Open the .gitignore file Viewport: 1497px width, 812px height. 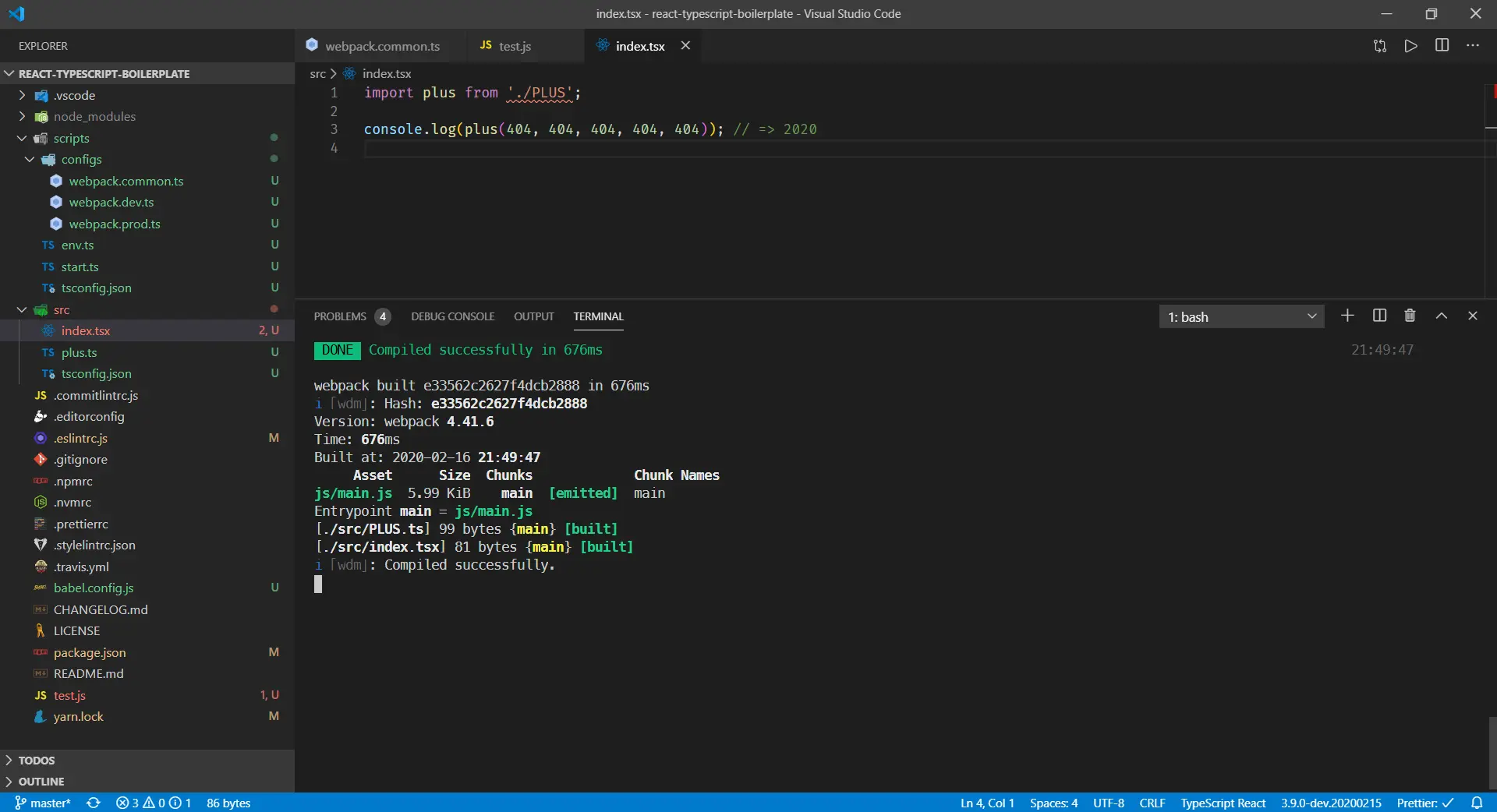click(147, 459)
